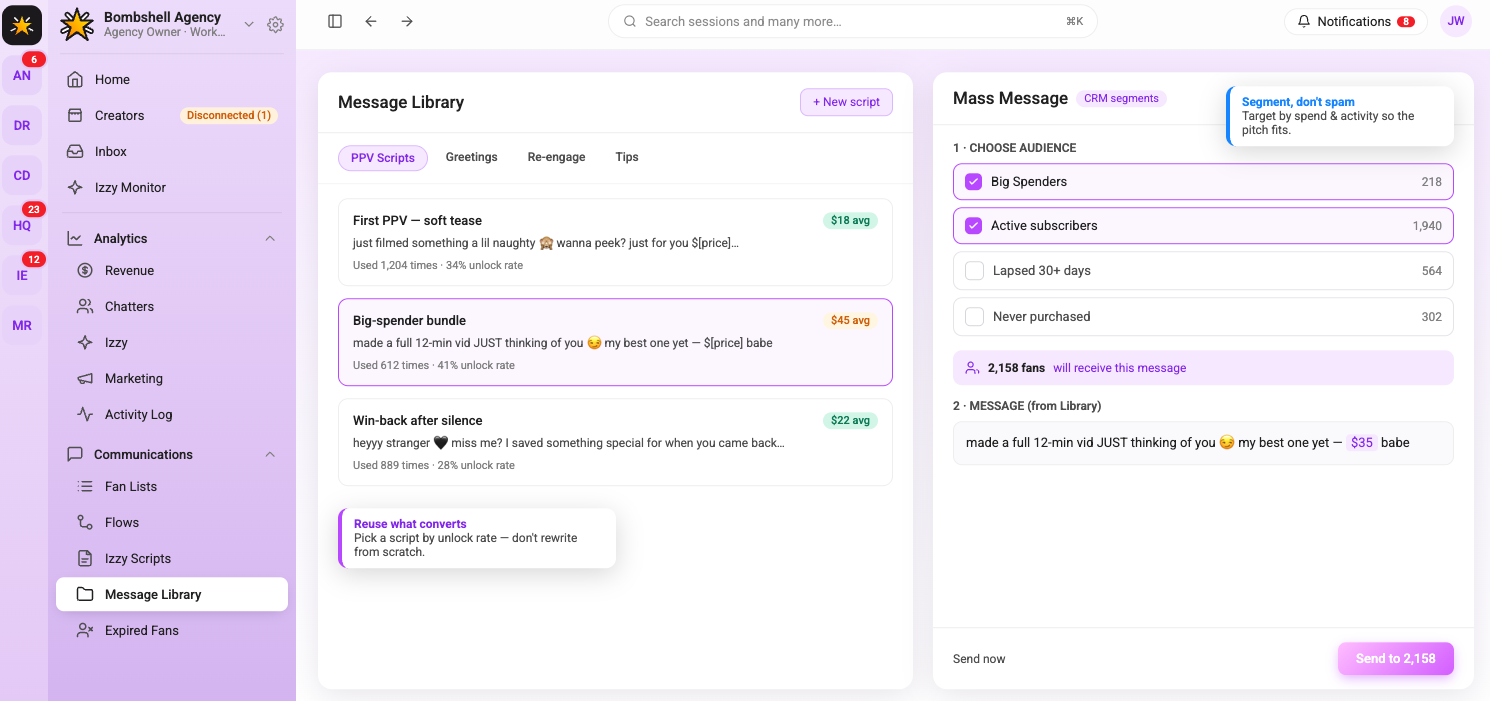The height and width of the screenshot is (701, 1490).
Task: Open Marketing megaphone icon
Action: 86,378
